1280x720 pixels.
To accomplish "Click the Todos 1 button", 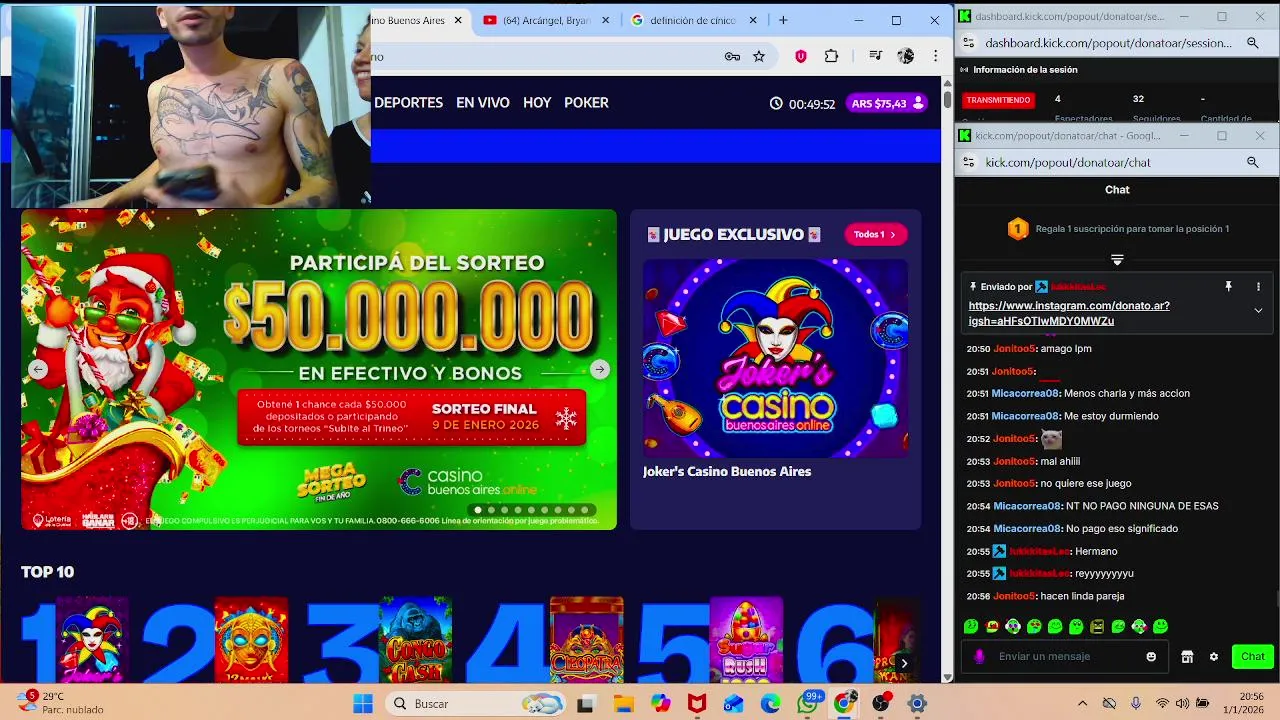I will coord(875,234).
